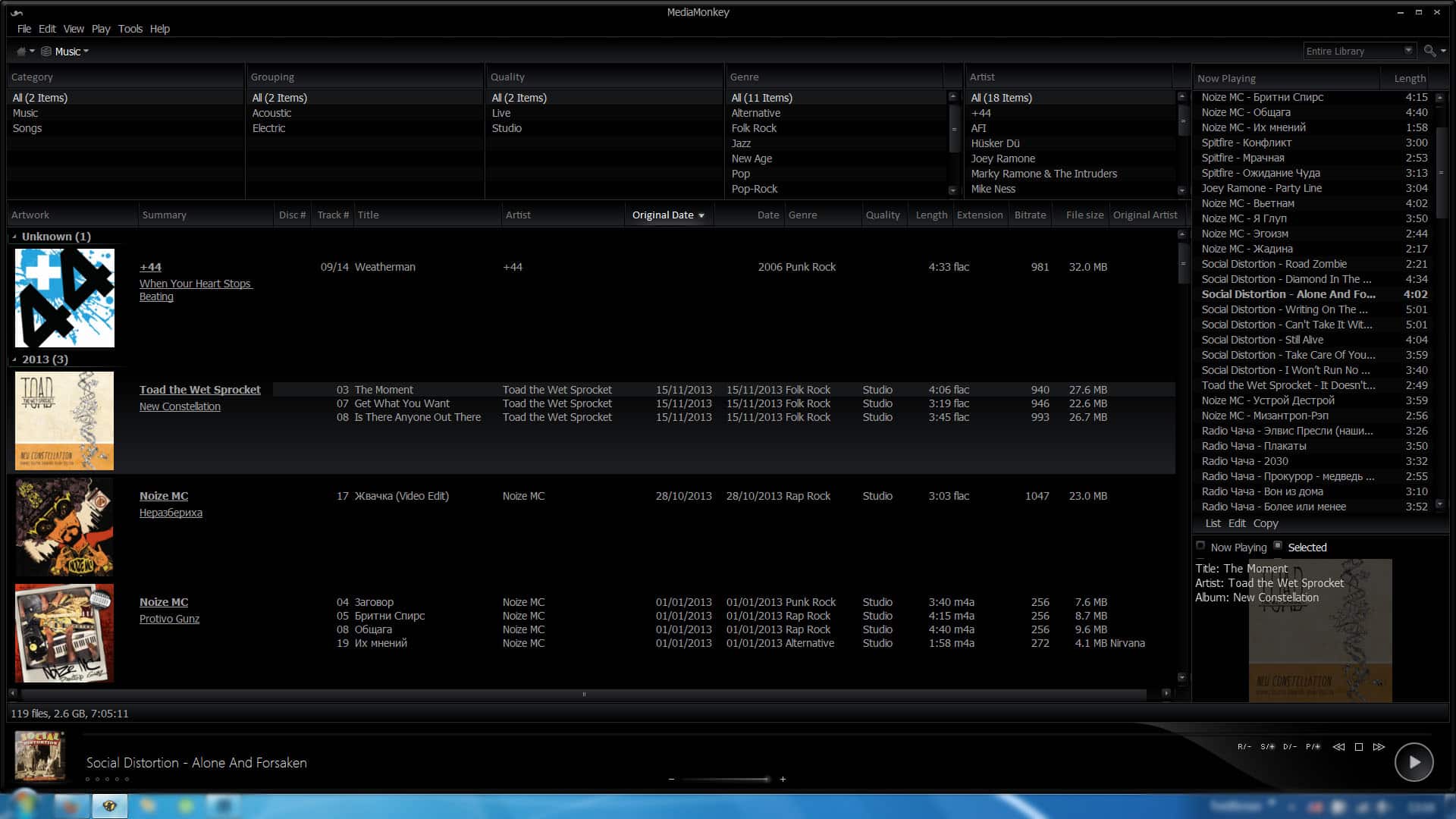Screen dimensions: 1456x819
Task: Stop playback with the square button
Action: pos(1359,747)
